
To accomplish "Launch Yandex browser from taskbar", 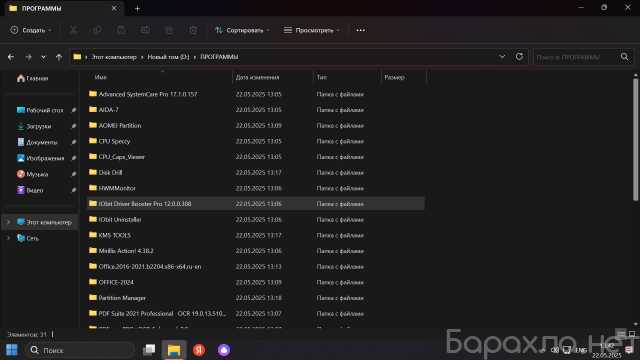I will [199, 350].
